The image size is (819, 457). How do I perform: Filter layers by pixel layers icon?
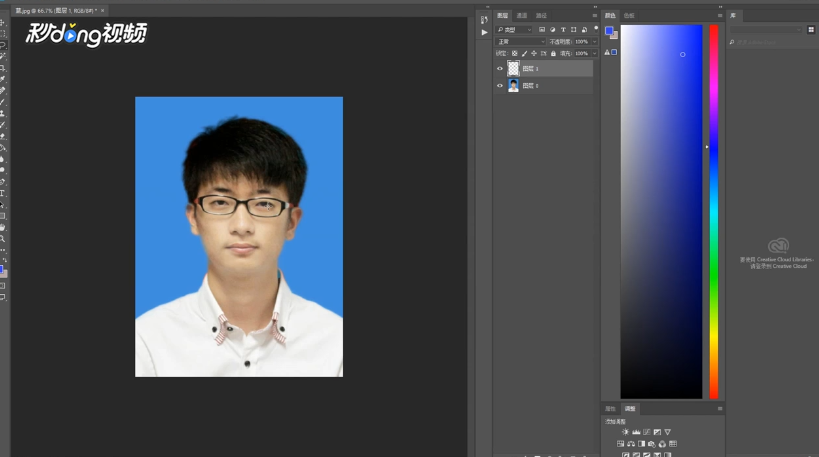[x=542, y=30]
